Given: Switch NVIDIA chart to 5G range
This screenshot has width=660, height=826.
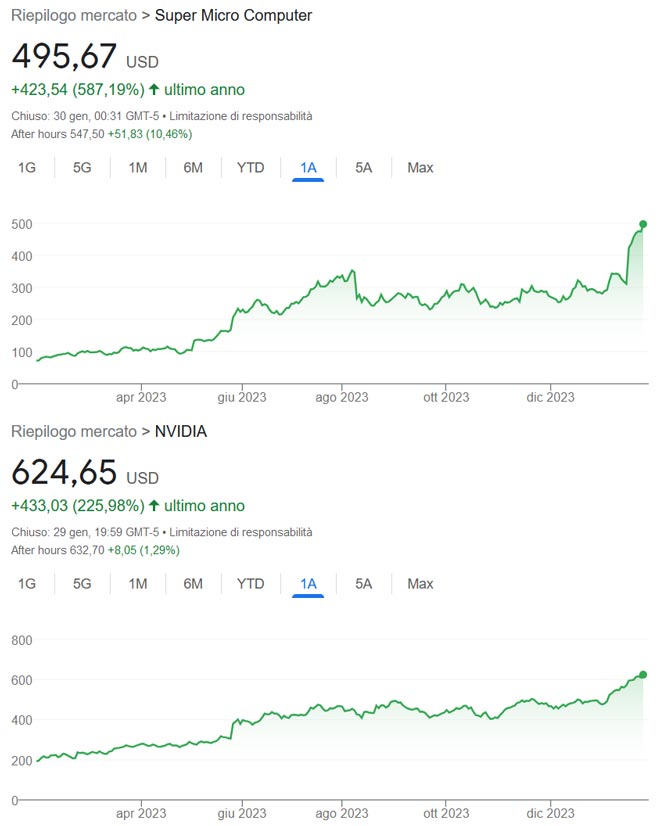Looking at the screenshot, I should click(82, 583).
